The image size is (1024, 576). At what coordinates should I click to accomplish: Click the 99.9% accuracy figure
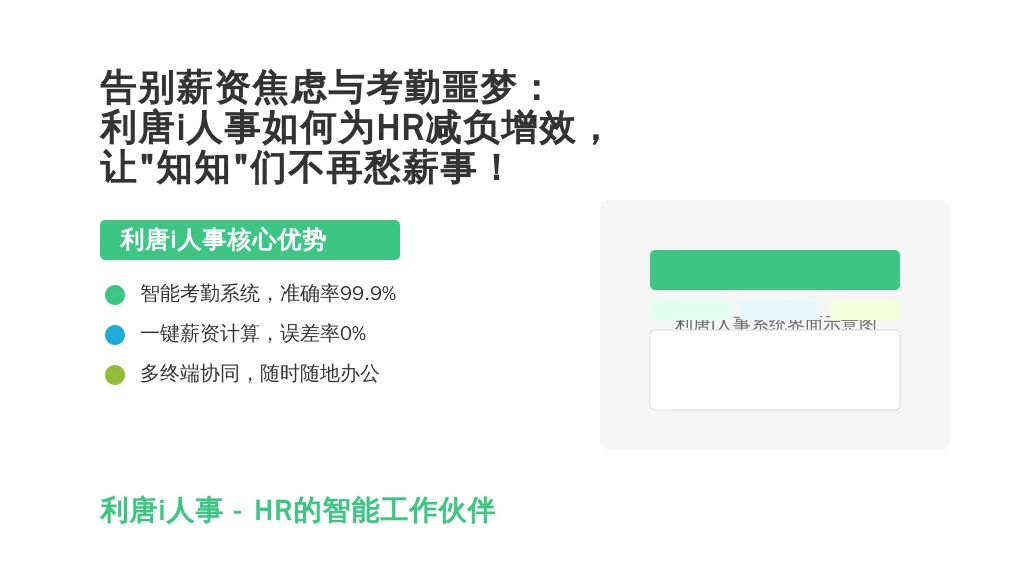point(368,294)
